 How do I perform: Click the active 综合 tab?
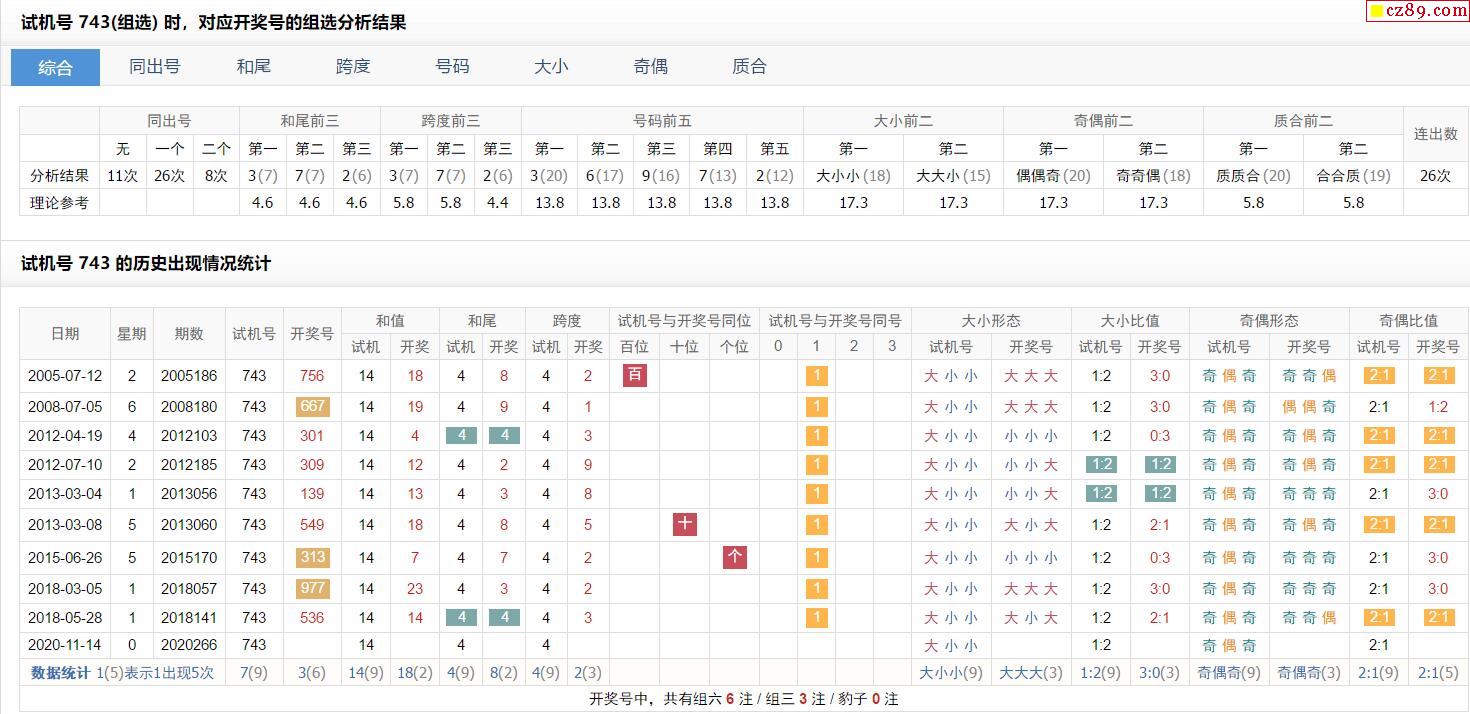coord(55,68)
